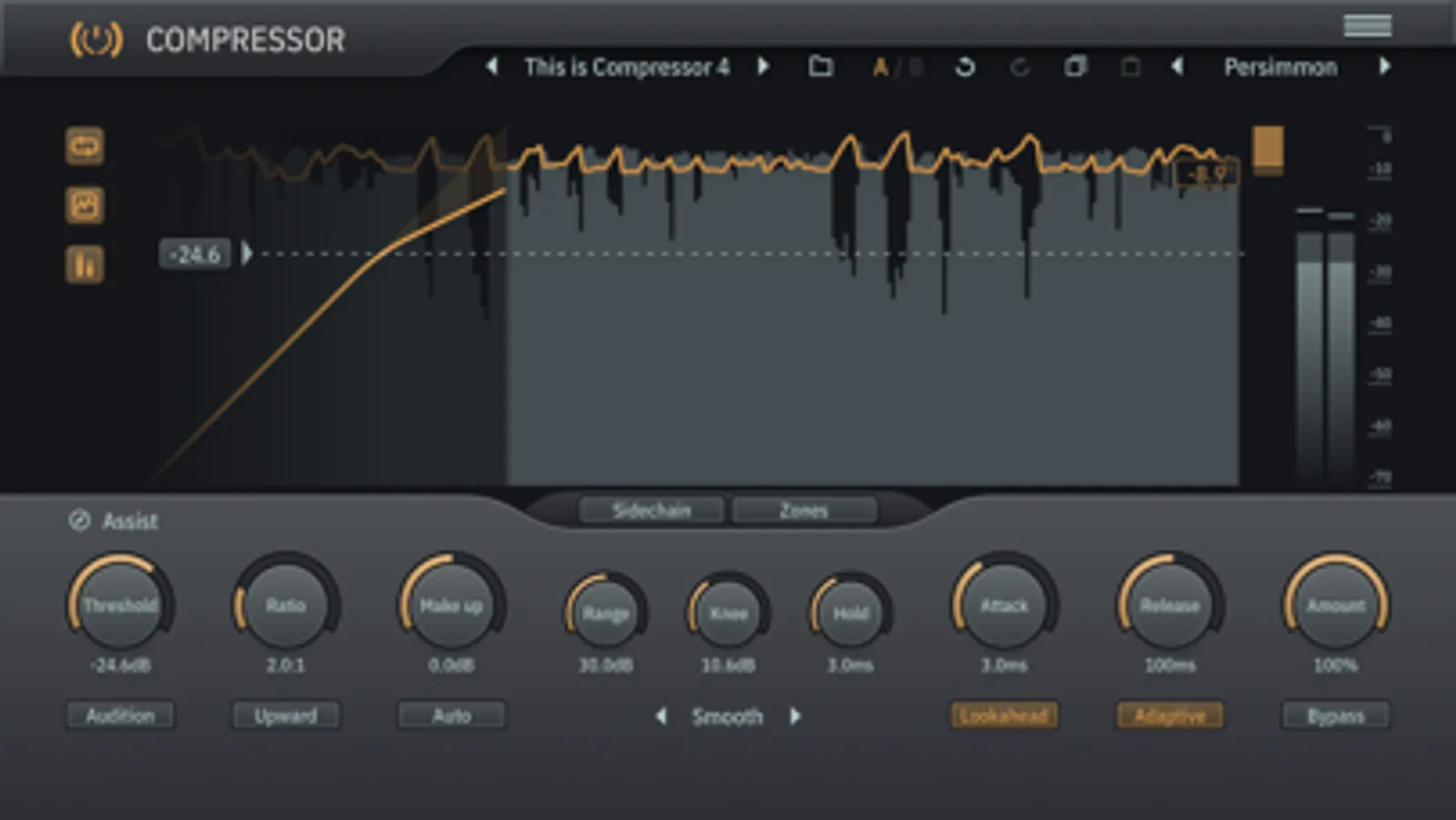Viewport: 1456px width, 820px height.
Task: Click the plugin power icon beside COMPRESSOR
Action: click(x=96, y=40)
